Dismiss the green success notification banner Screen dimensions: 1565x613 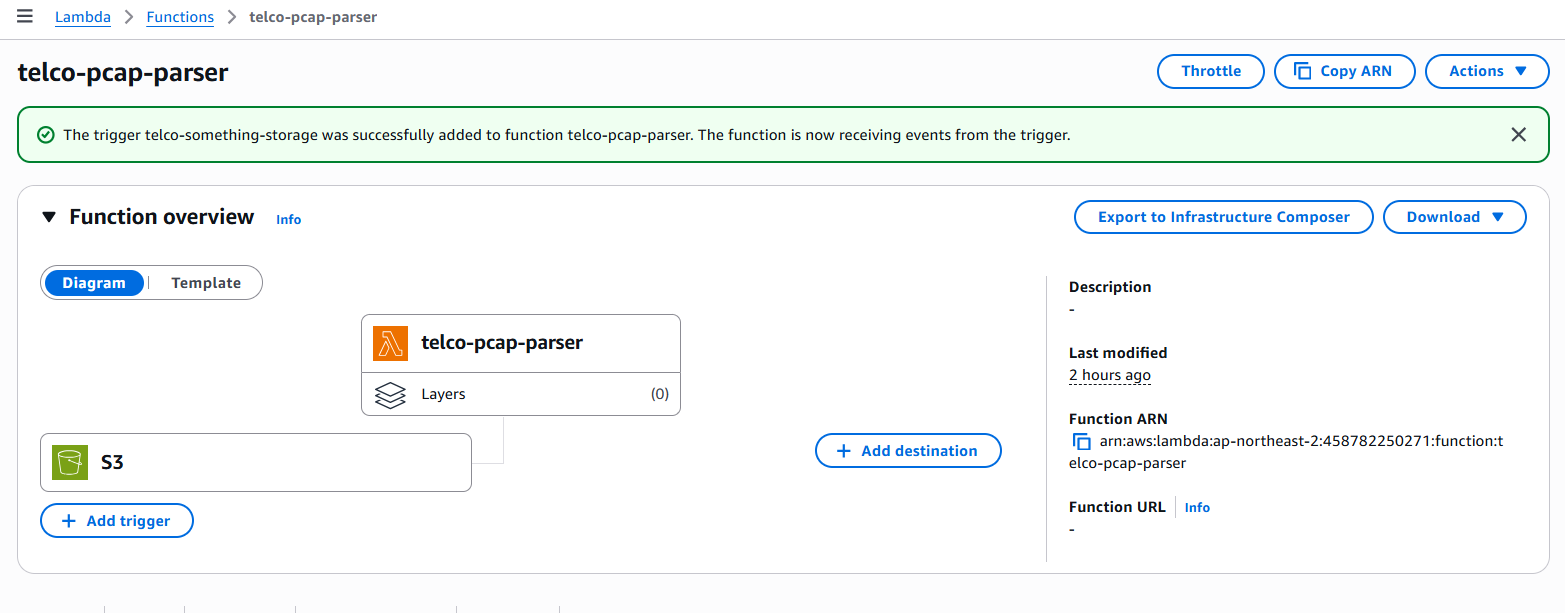click(1518, 134)
